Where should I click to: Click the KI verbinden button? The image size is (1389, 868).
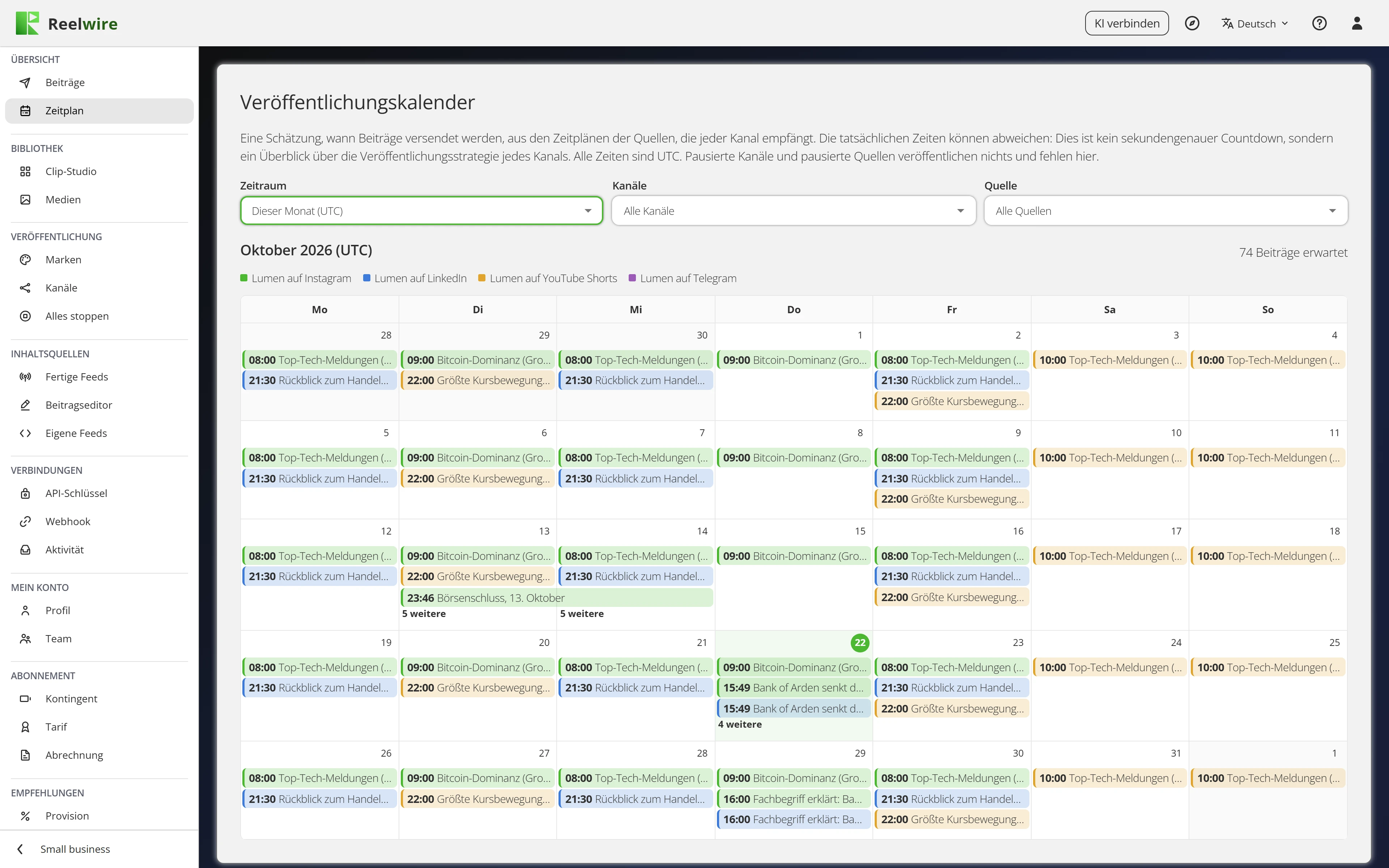tap(1127, 24)
